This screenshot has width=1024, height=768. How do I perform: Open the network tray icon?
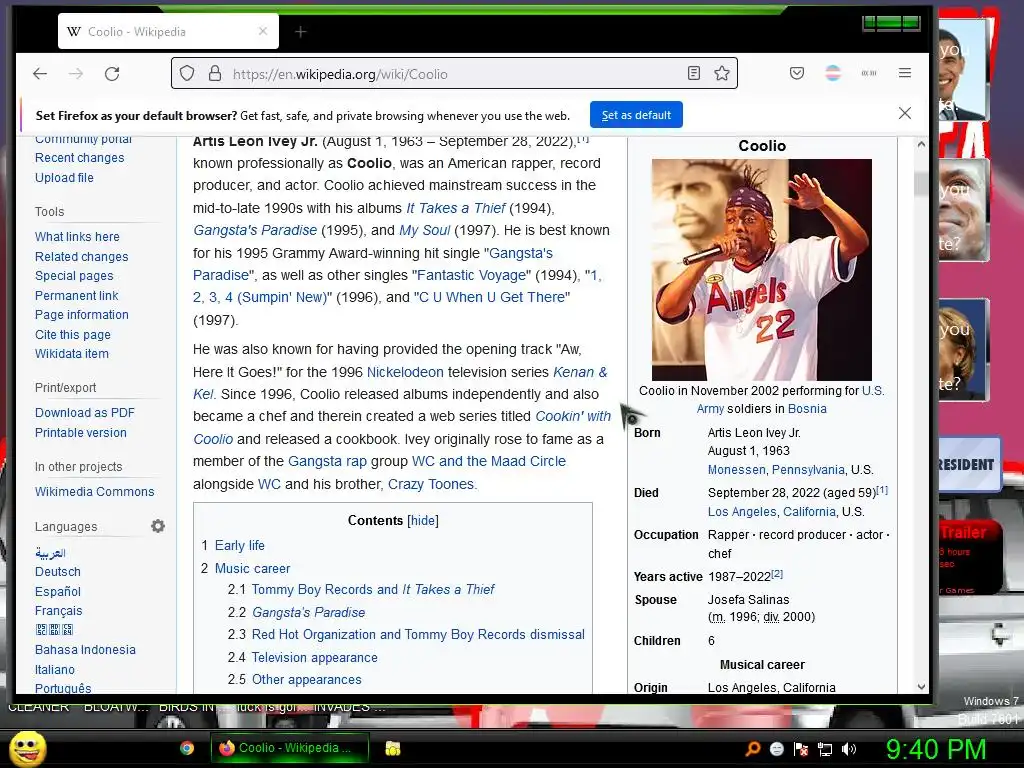tap(825, 749)
